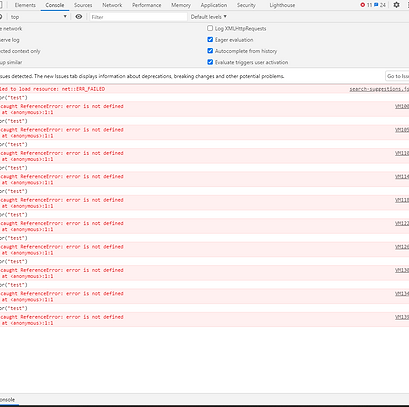409x407 pixels.
Task: Toggle Log XMLHttpRequests checkbox
Action: (210, 28)
